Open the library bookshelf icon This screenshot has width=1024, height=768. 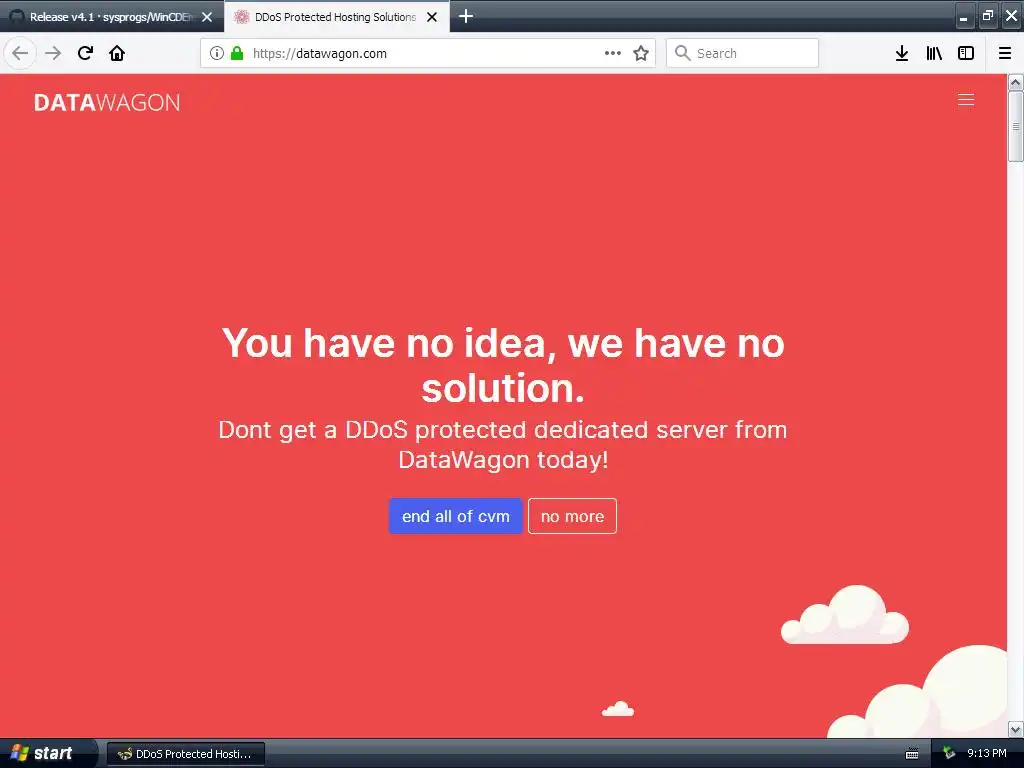pyautogui.click(x=934, y=53)
